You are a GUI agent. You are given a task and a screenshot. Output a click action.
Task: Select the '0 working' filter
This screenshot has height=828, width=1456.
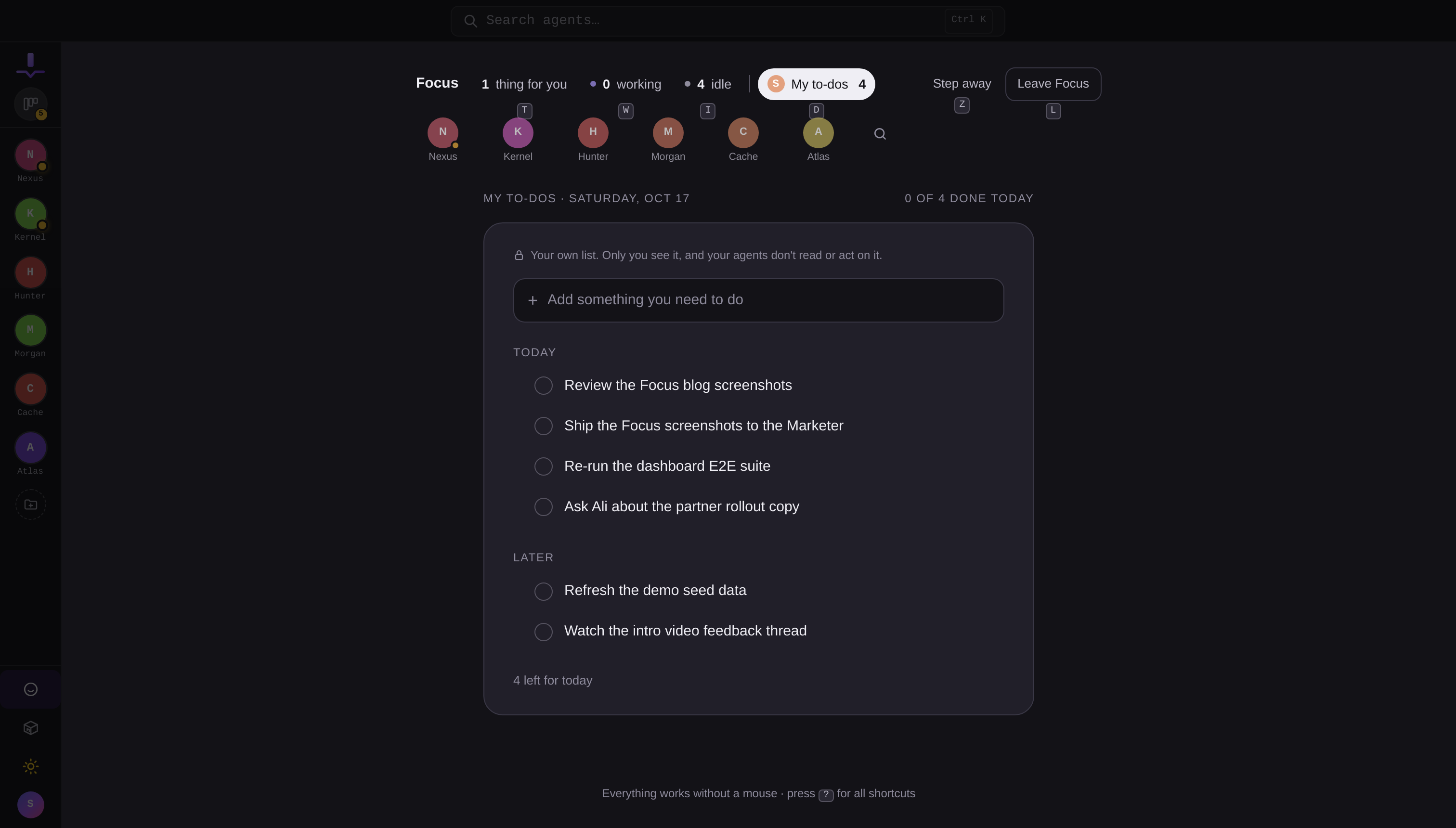click(625, 84)
